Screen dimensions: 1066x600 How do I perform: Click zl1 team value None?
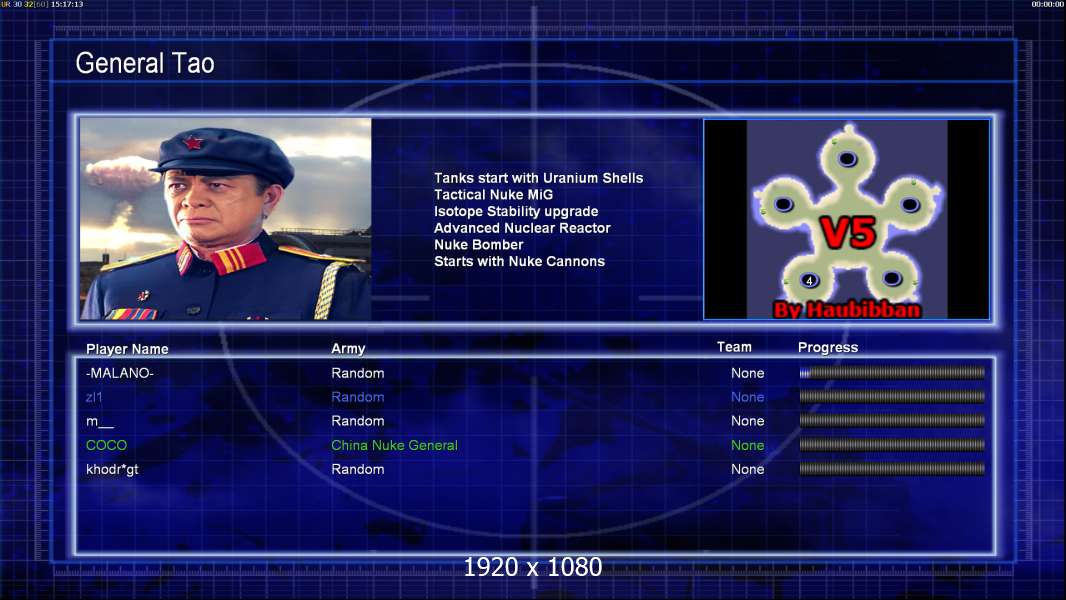[748, 398]
